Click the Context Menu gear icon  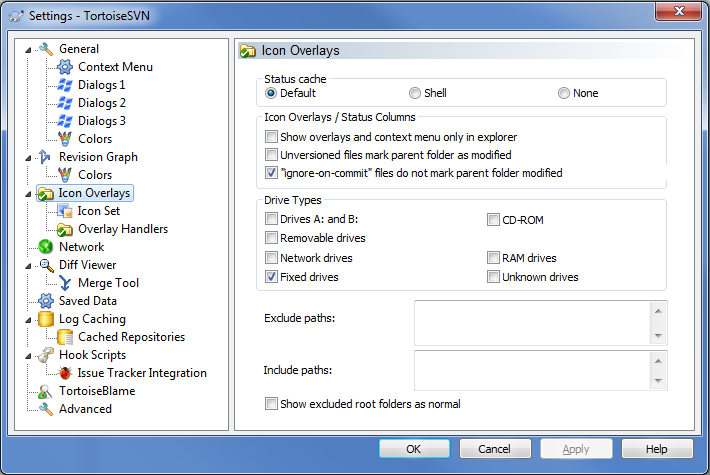[x=65, y=67]
